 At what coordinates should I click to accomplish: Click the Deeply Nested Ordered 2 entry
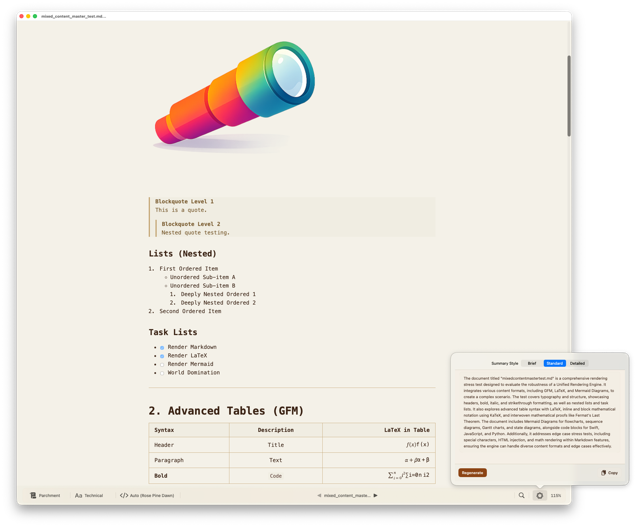pyautogui.click(x=218, y=302)
